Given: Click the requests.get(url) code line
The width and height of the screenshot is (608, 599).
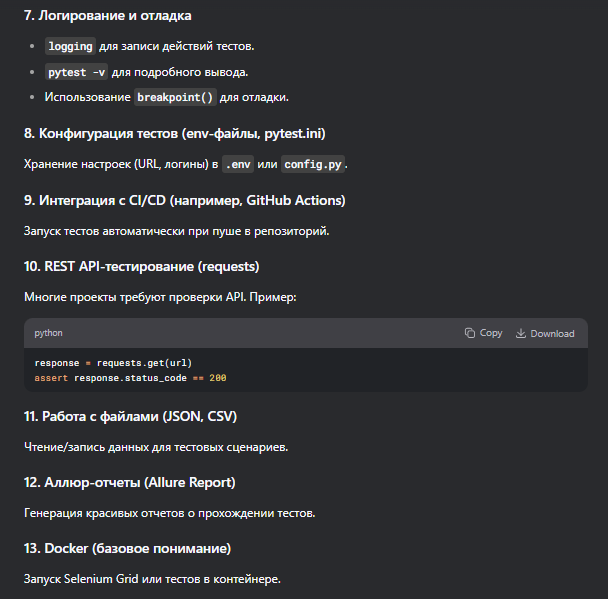Looking at the screenshot, I should [113, 363].
